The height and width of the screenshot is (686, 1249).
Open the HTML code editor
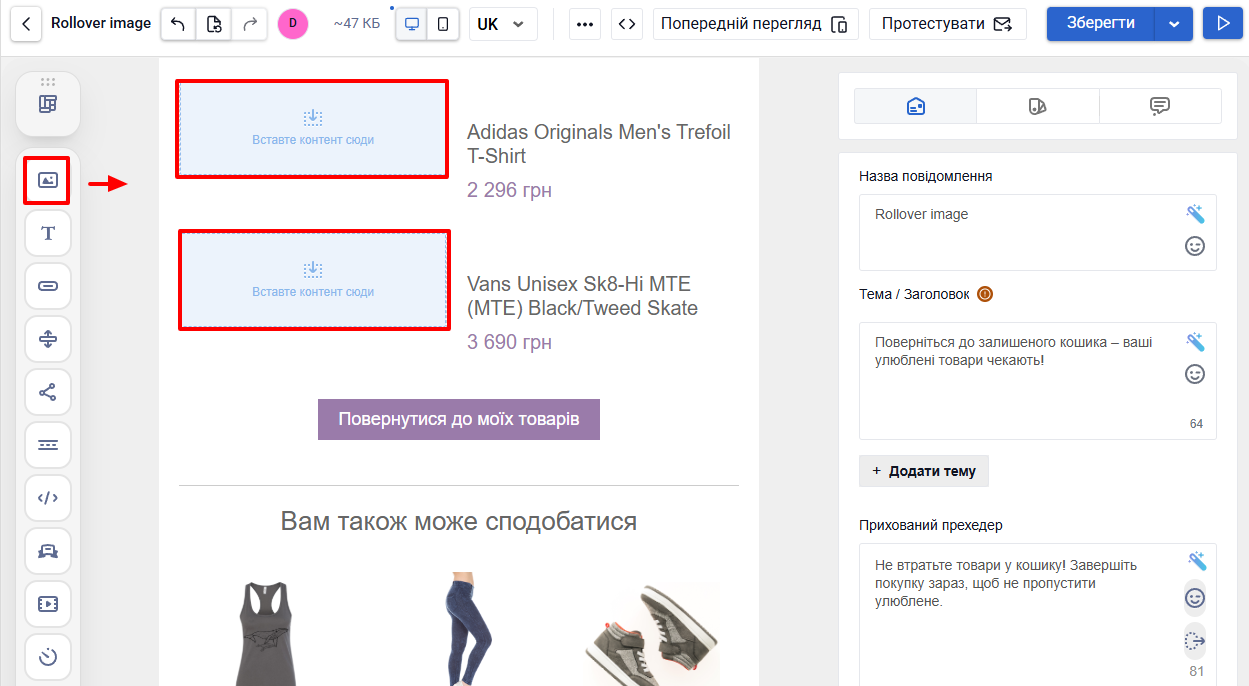tap(626, 24)
